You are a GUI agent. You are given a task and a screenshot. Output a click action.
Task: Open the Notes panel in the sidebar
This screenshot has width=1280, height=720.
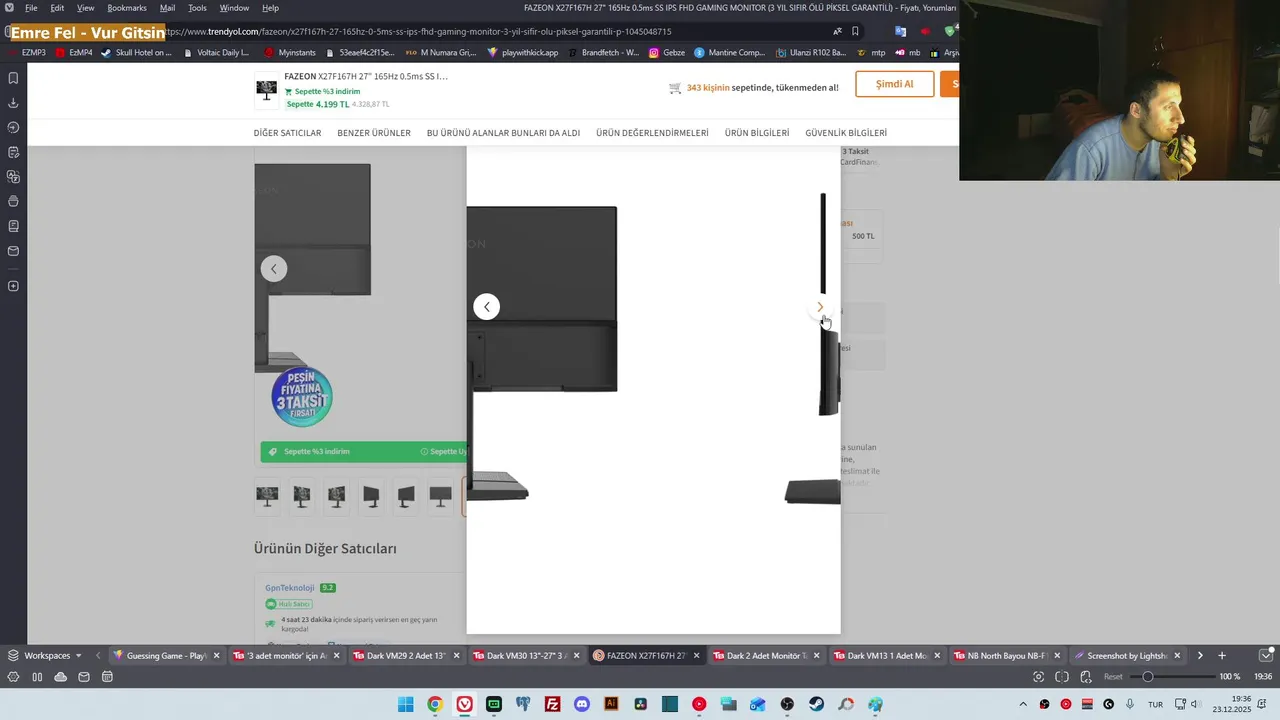click(13, 152)
